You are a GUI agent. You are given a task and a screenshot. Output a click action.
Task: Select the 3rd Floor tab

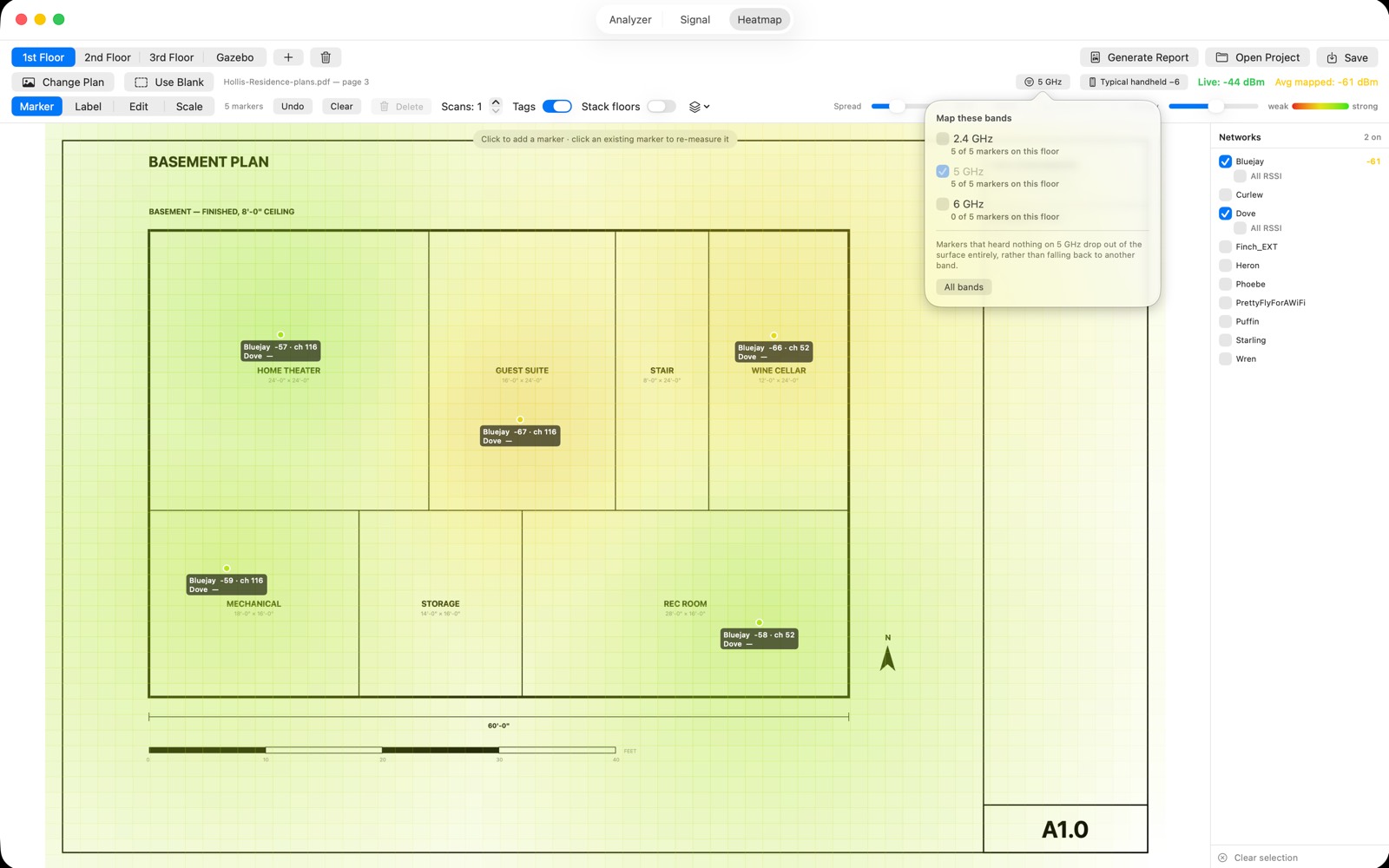pos(171,57)
